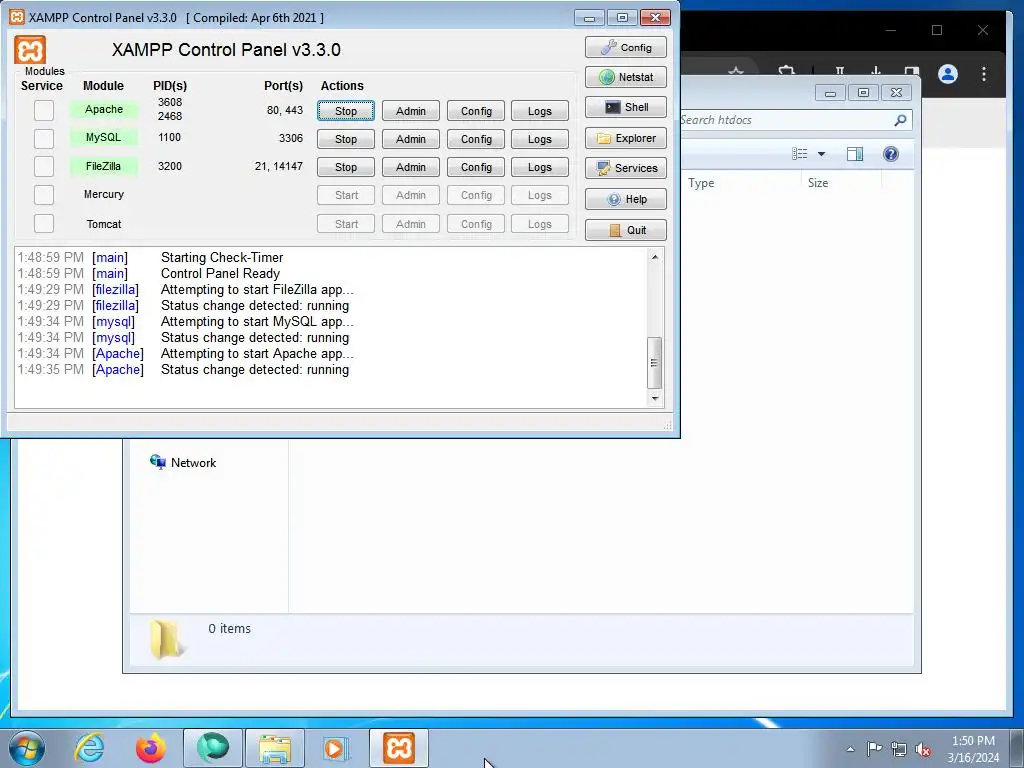The height and width of the screenshot is (768, 1024).
Task: Open view options dropdown arrow in Explorer
Action: click(x=822, y=154)
